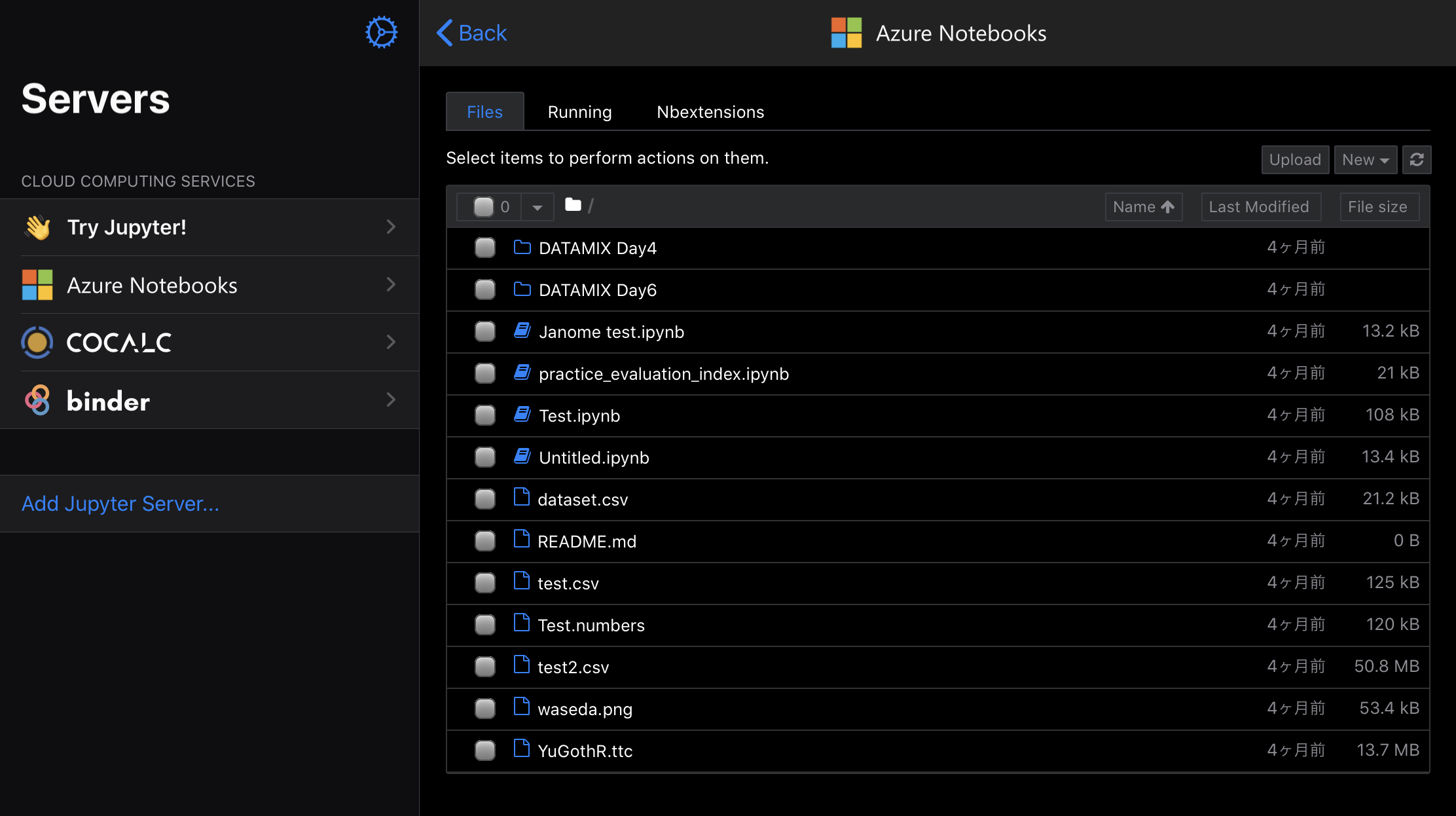Screen dimensions: 1456x816
Task: Open the New dropdown menu
Action: click(x=1365, y=160)
